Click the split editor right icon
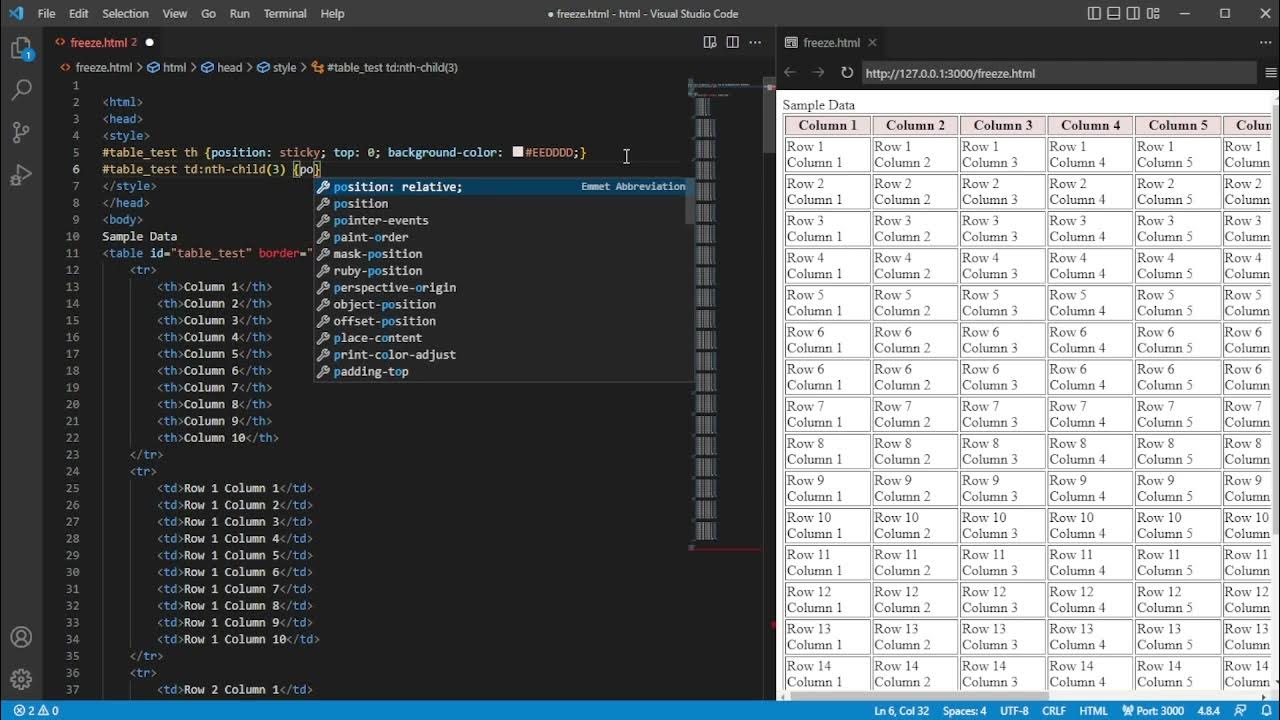Viewport: 1280px width, 720px height. click(733, 42)
